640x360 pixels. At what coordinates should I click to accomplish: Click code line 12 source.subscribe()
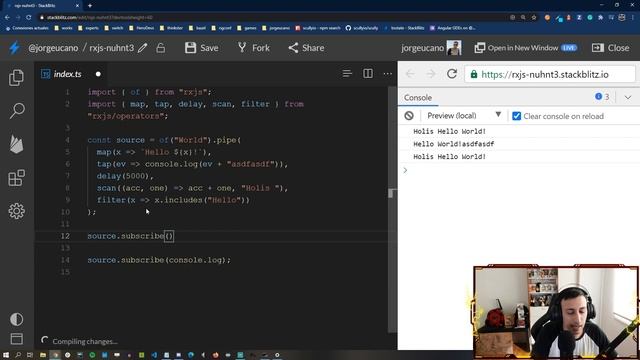tap(131, 236)
